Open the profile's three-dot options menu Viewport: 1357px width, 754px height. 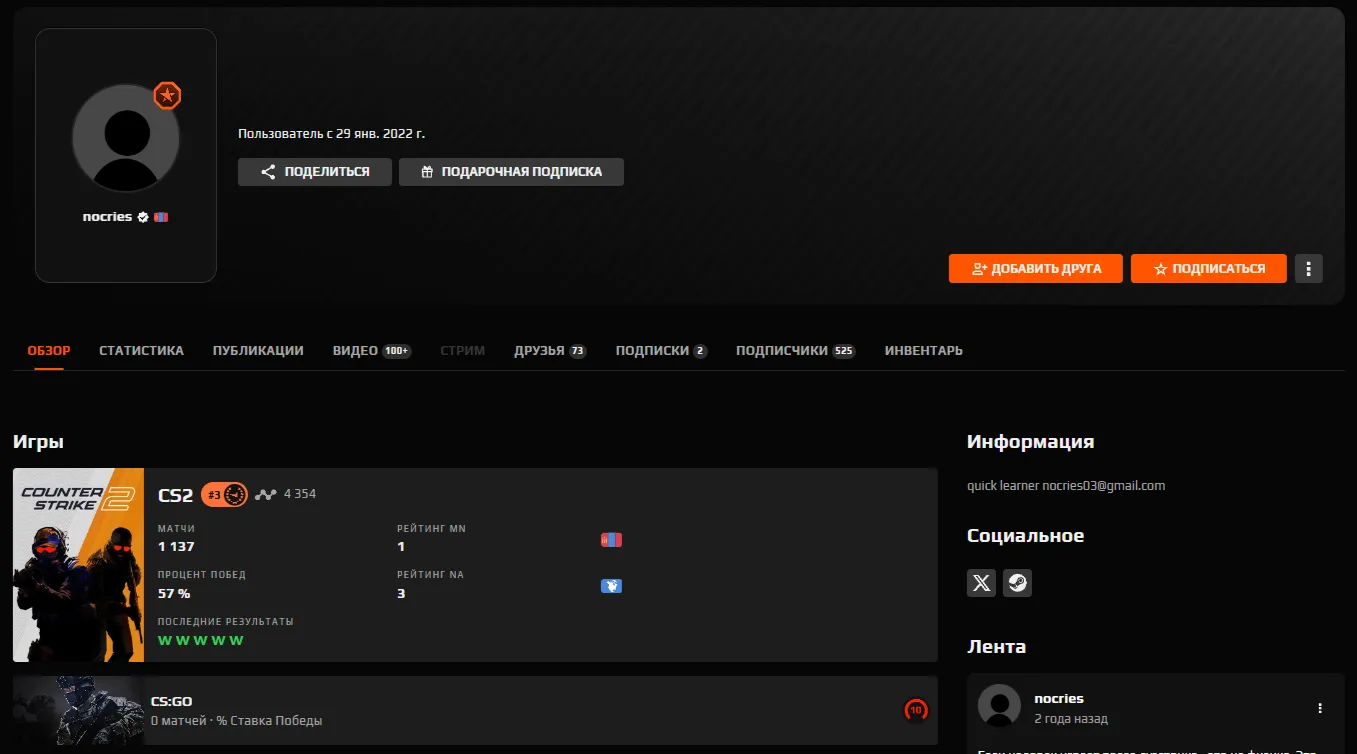pyautogui.click(x=1309, y=268)
